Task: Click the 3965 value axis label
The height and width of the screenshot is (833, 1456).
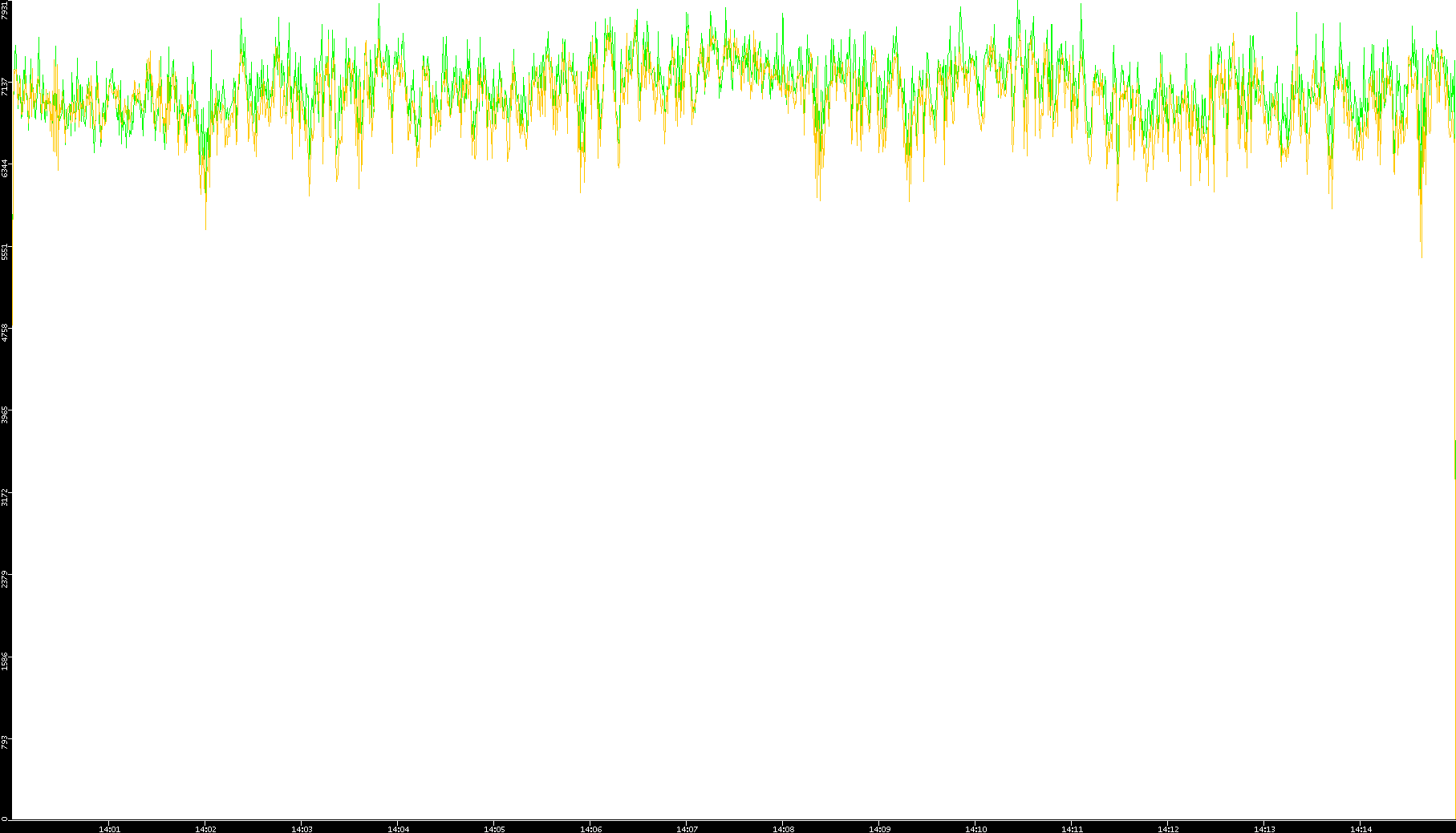Action: [x=6, y=414]
